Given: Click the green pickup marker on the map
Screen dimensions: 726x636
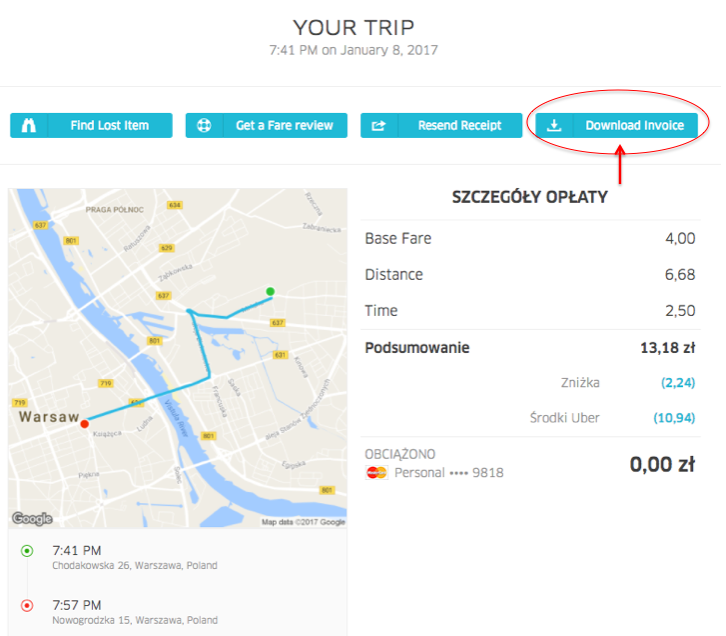Looking at the screenshot, I should [x=269, y=292].
